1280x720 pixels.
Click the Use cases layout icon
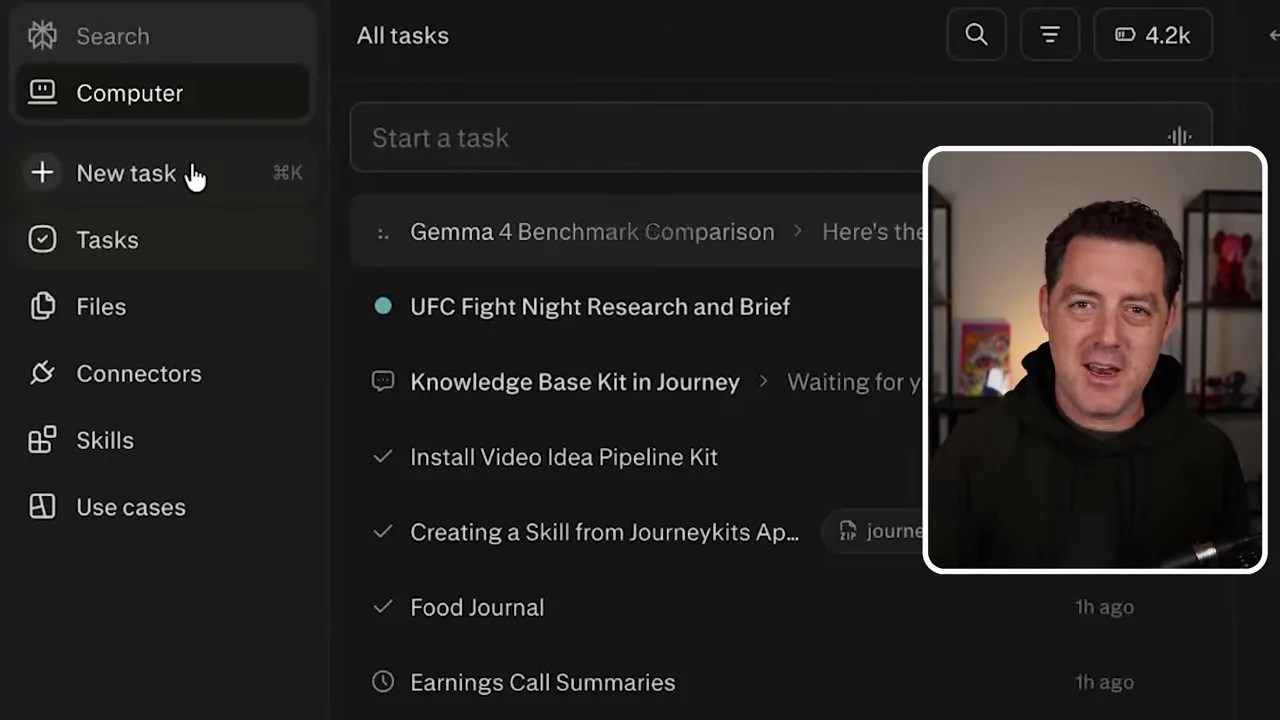[42, 507]
